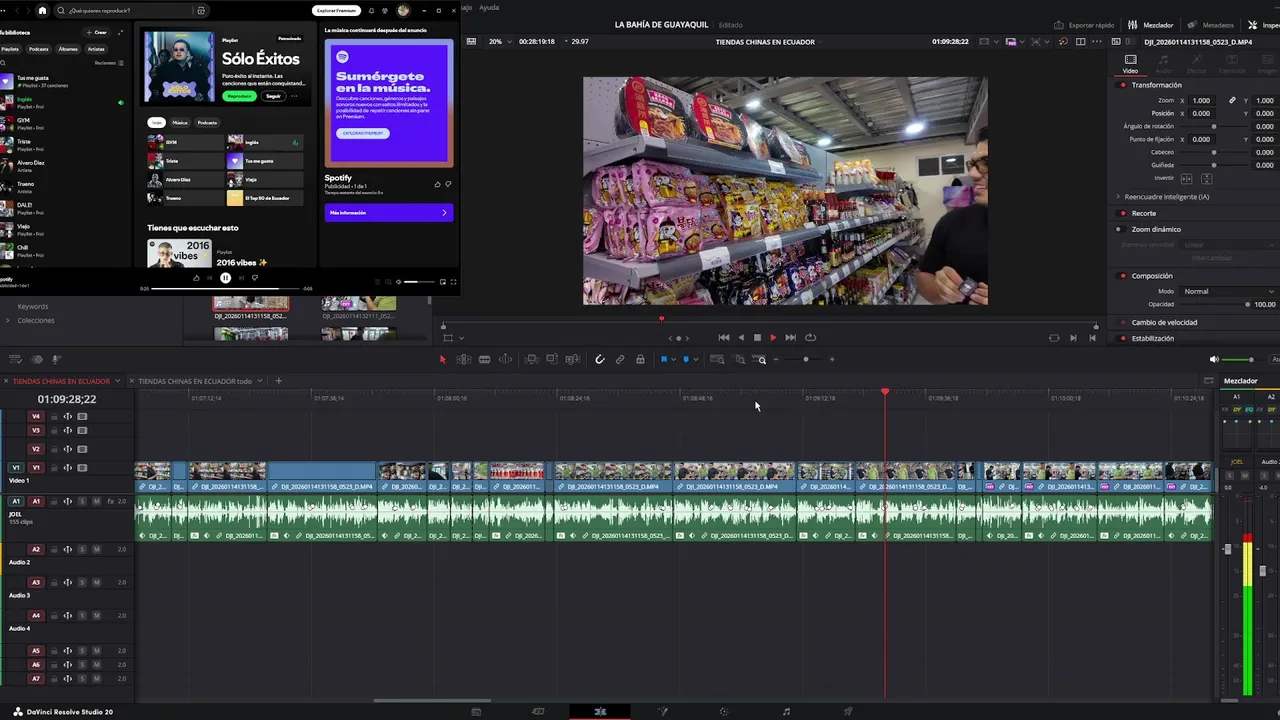
Task: Open the Deliver rocket page icon
Action: point(848,711)
